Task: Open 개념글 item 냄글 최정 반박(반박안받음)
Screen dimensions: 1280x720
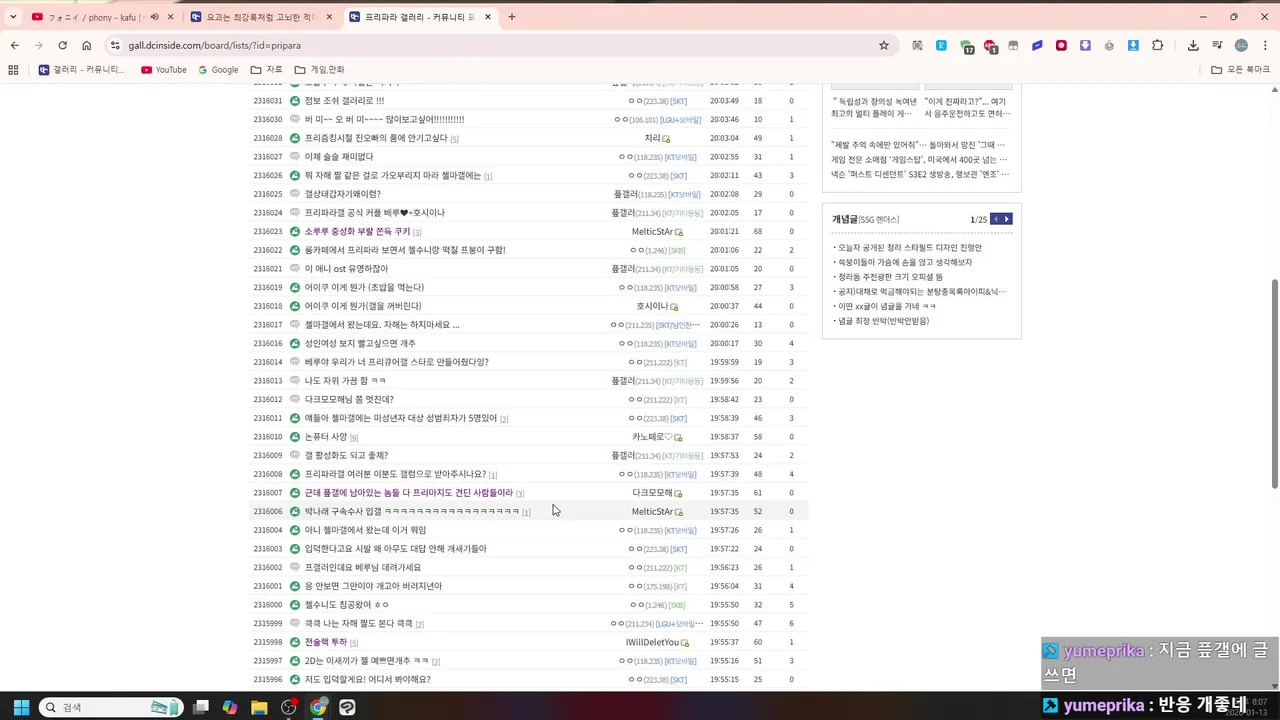Action: [x=884, y=321]
